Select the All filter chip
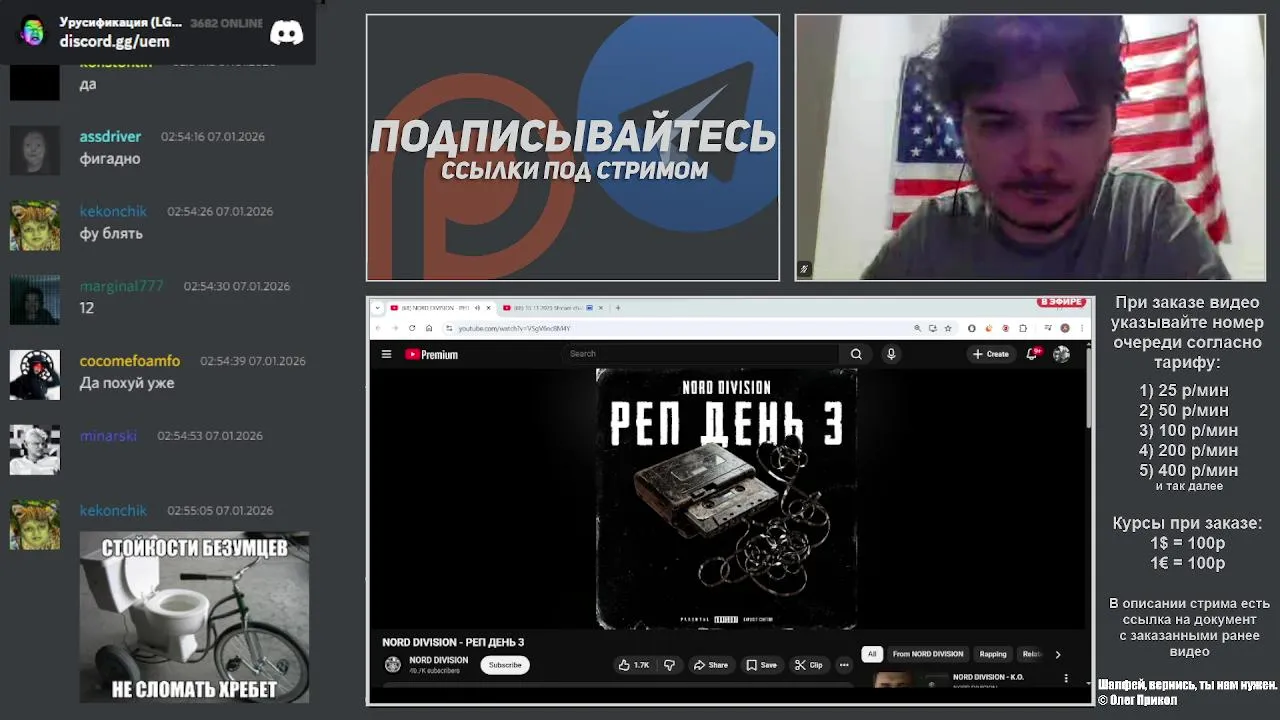 tap(872, 655)
